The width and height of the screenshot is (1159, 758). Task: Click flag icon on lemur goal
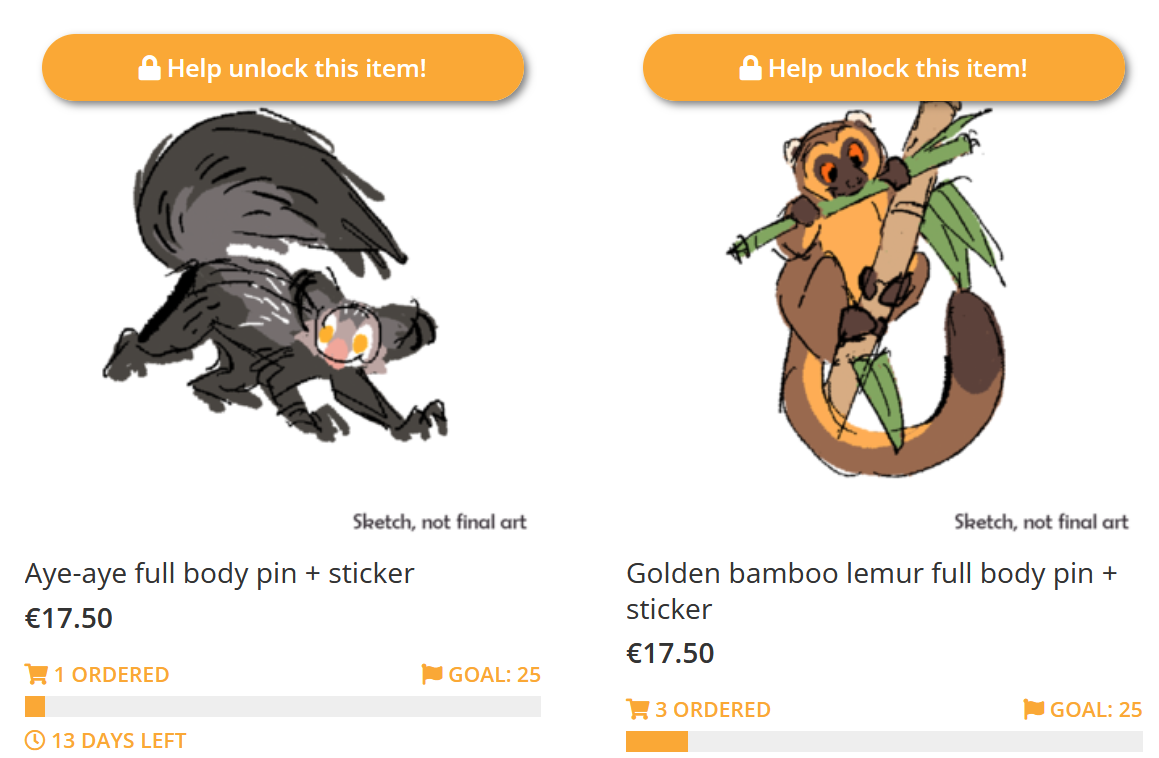(1034, 710)
